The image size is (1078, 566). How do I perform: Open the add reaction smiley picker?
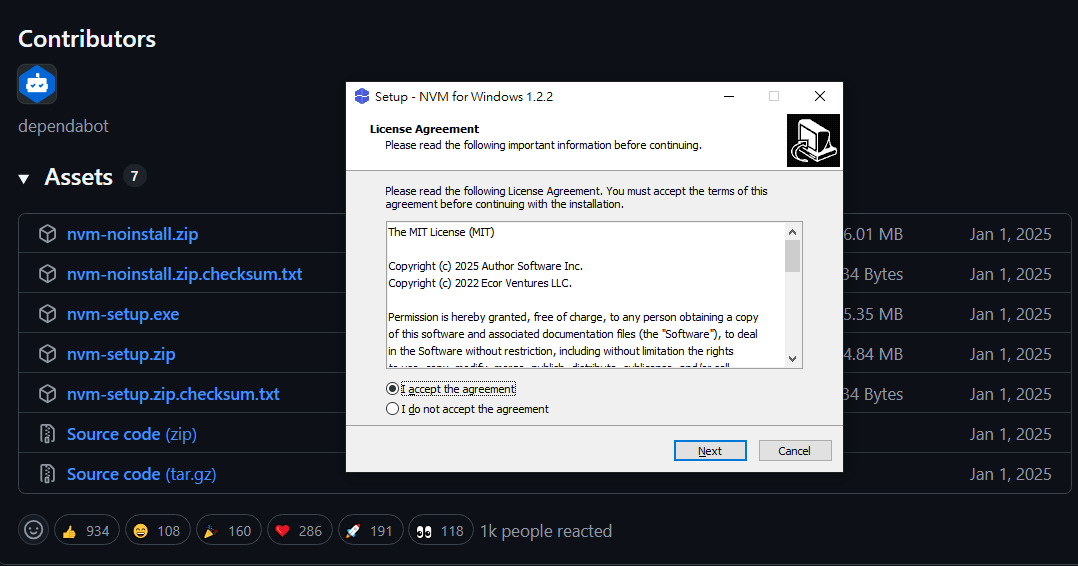pyautogui.click(x=33, y=530)
